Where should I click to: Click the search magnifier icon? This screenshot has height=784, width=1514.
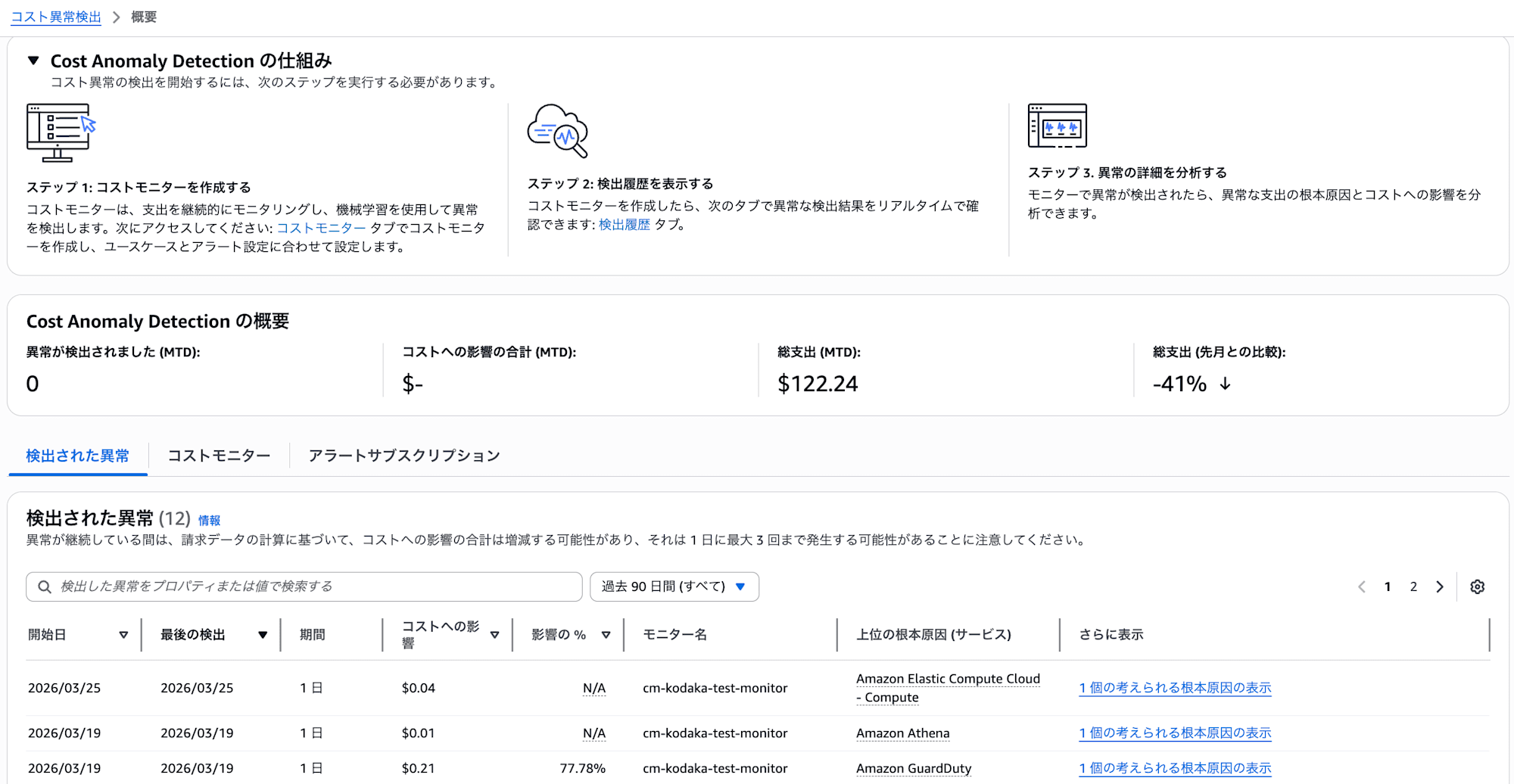point(45,586)
